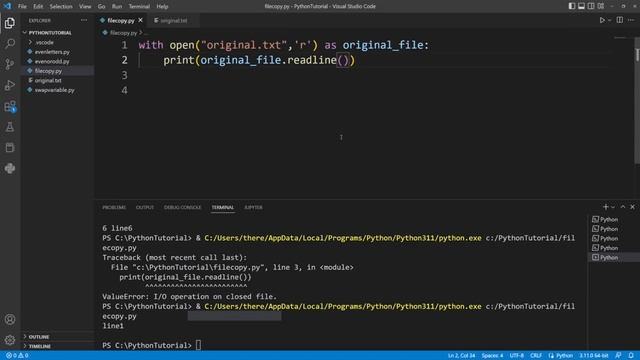Toggle panel visibility layout icon
The width and height of the screenshot is (640, 360).
pos(581,6)
